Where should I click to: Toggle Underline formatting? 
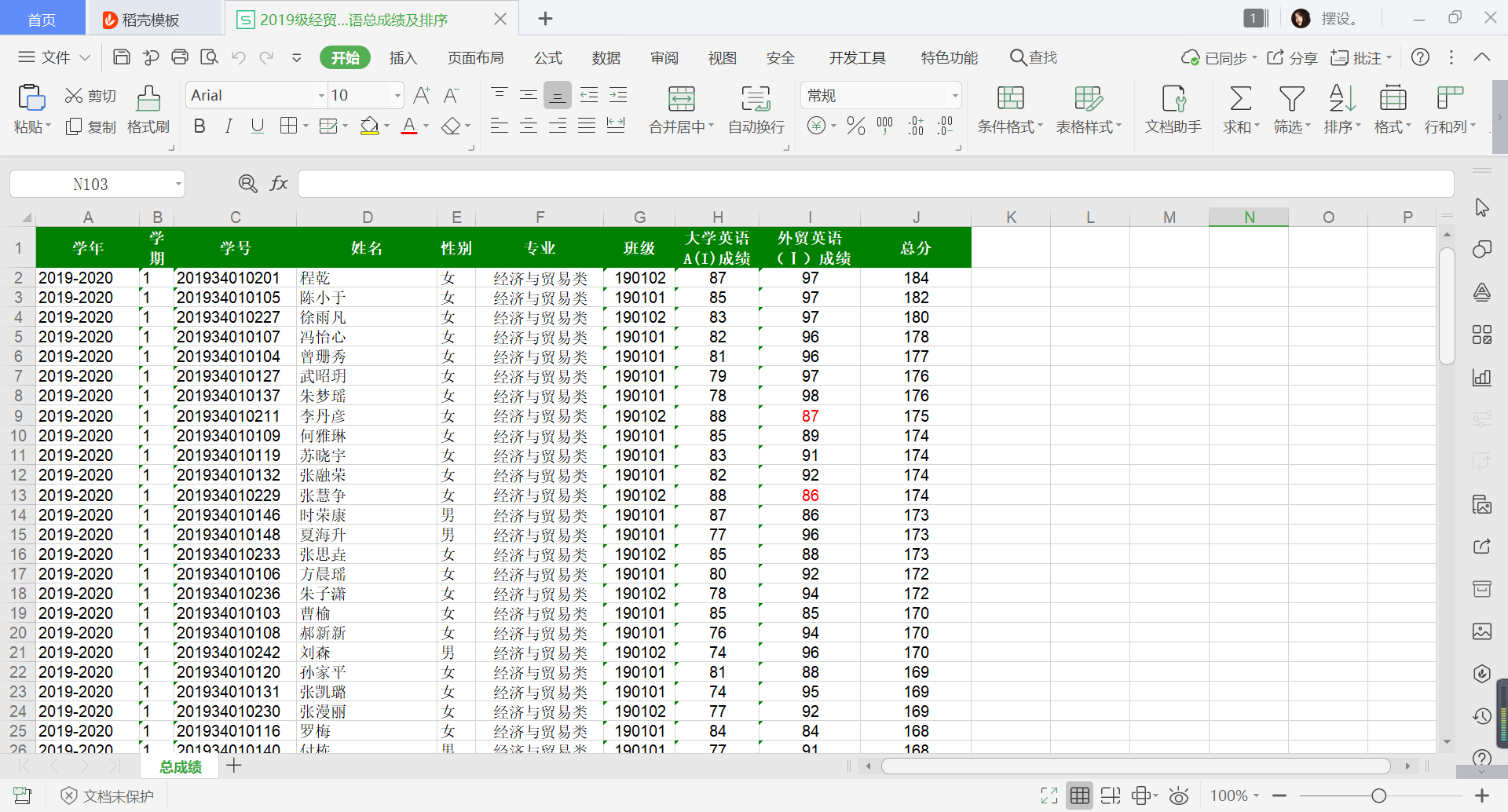257,126
